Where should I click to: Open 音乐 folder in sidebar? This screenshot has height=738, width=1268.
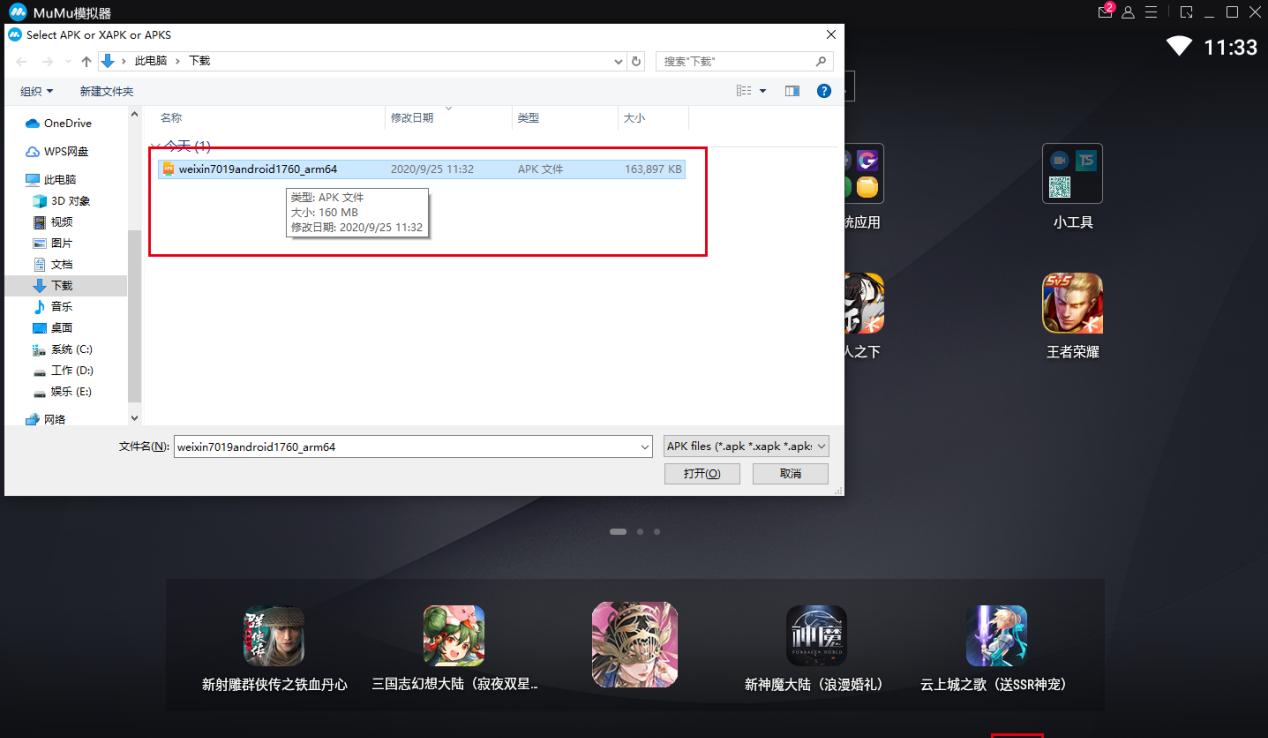53,306
